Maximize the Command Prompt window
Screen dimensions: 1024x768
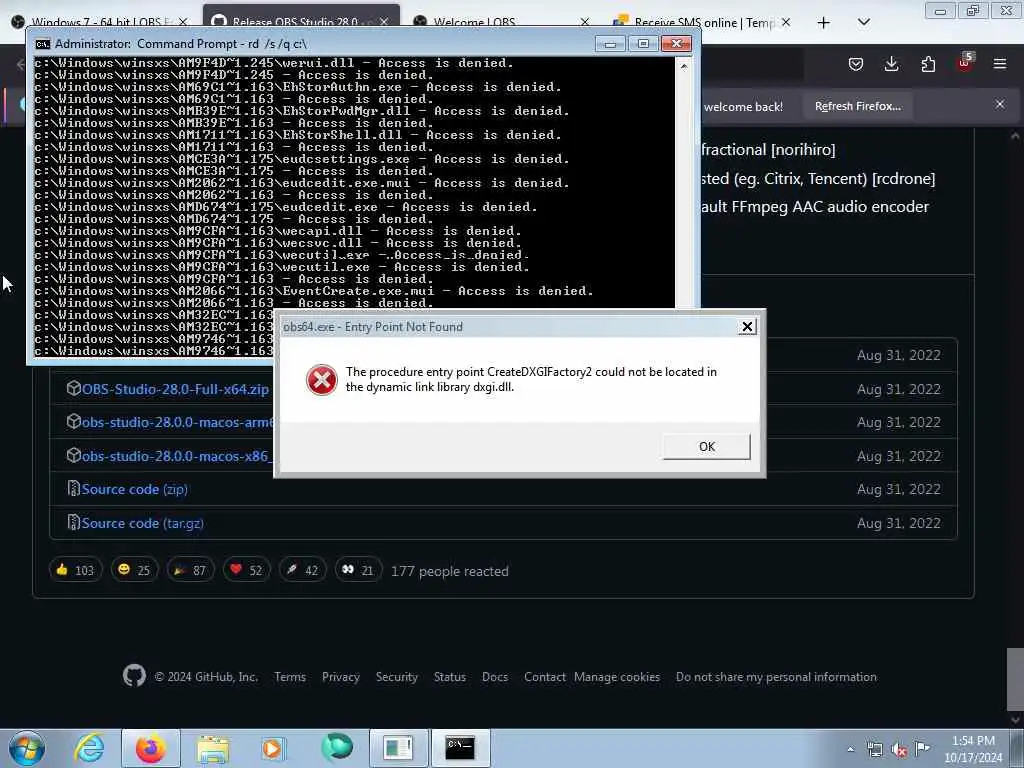(x=643, y=44)
